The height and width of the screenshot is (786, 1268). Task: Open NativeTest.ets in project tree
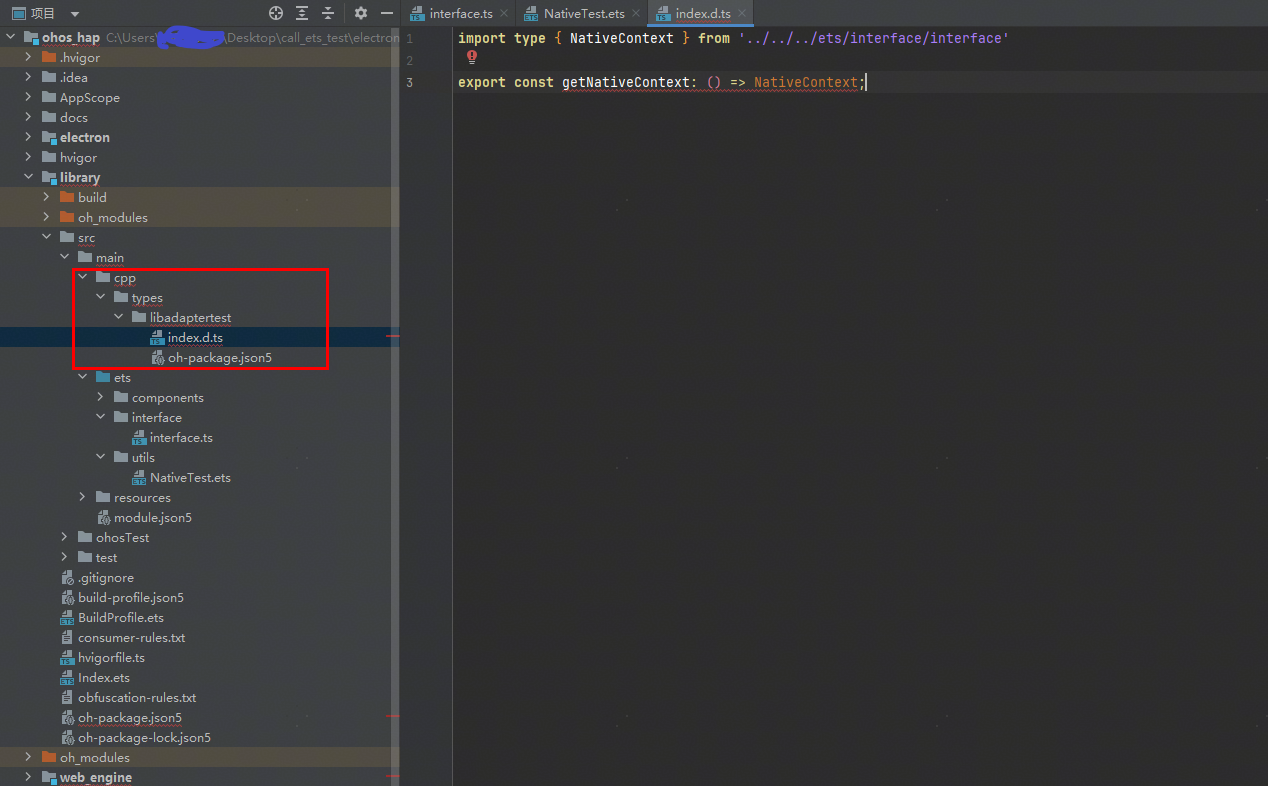coord(190,478)
